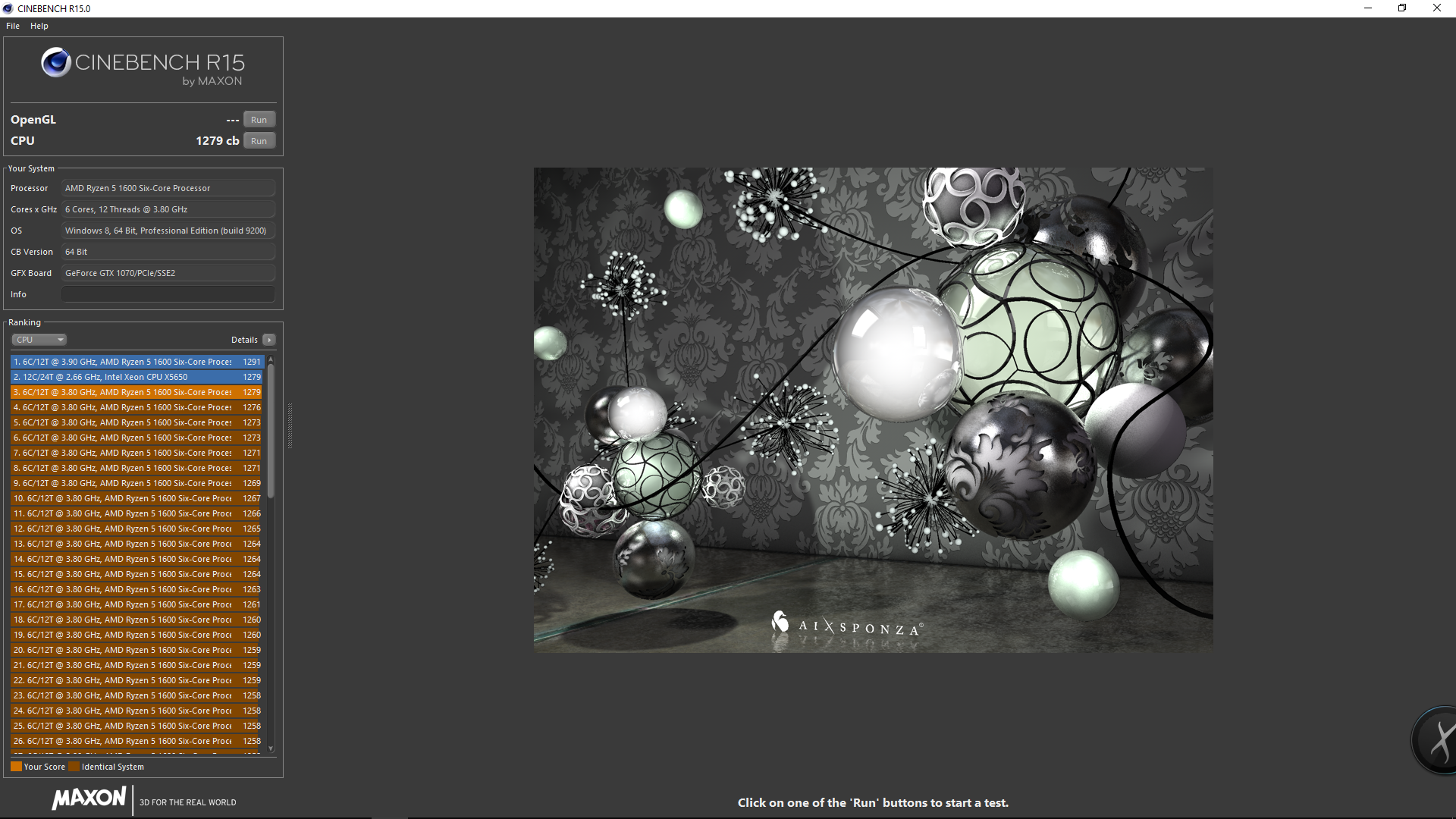Select ranking row 6 in list
The image size is (1456, 819).
(x=136, y=438)
